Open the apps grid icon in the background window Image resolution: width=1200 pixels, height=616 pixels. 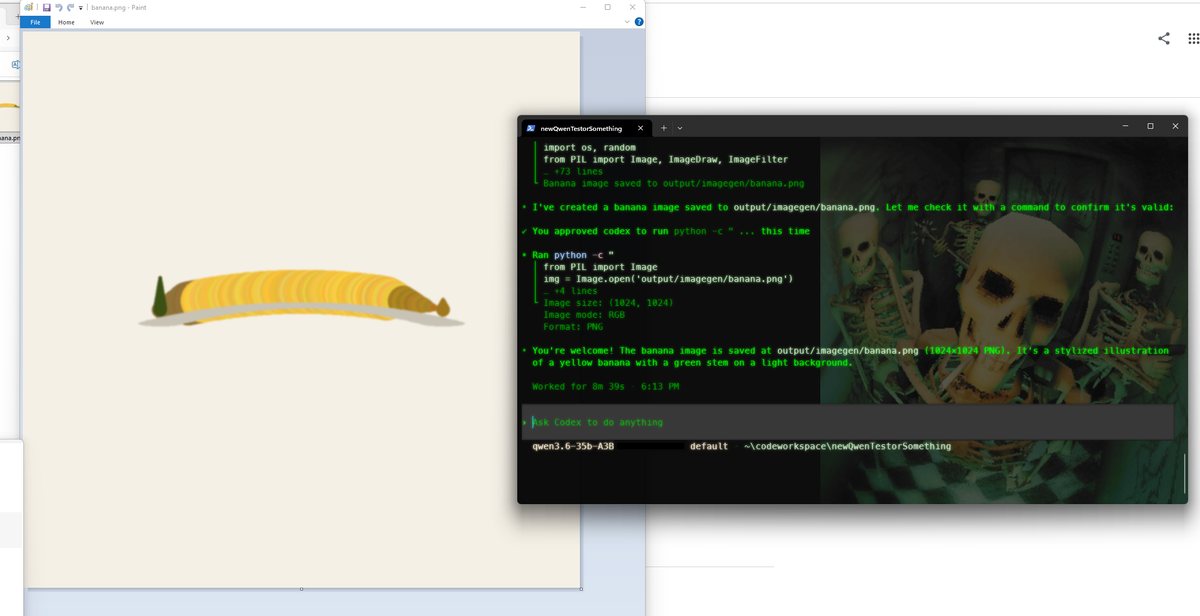1192,38
